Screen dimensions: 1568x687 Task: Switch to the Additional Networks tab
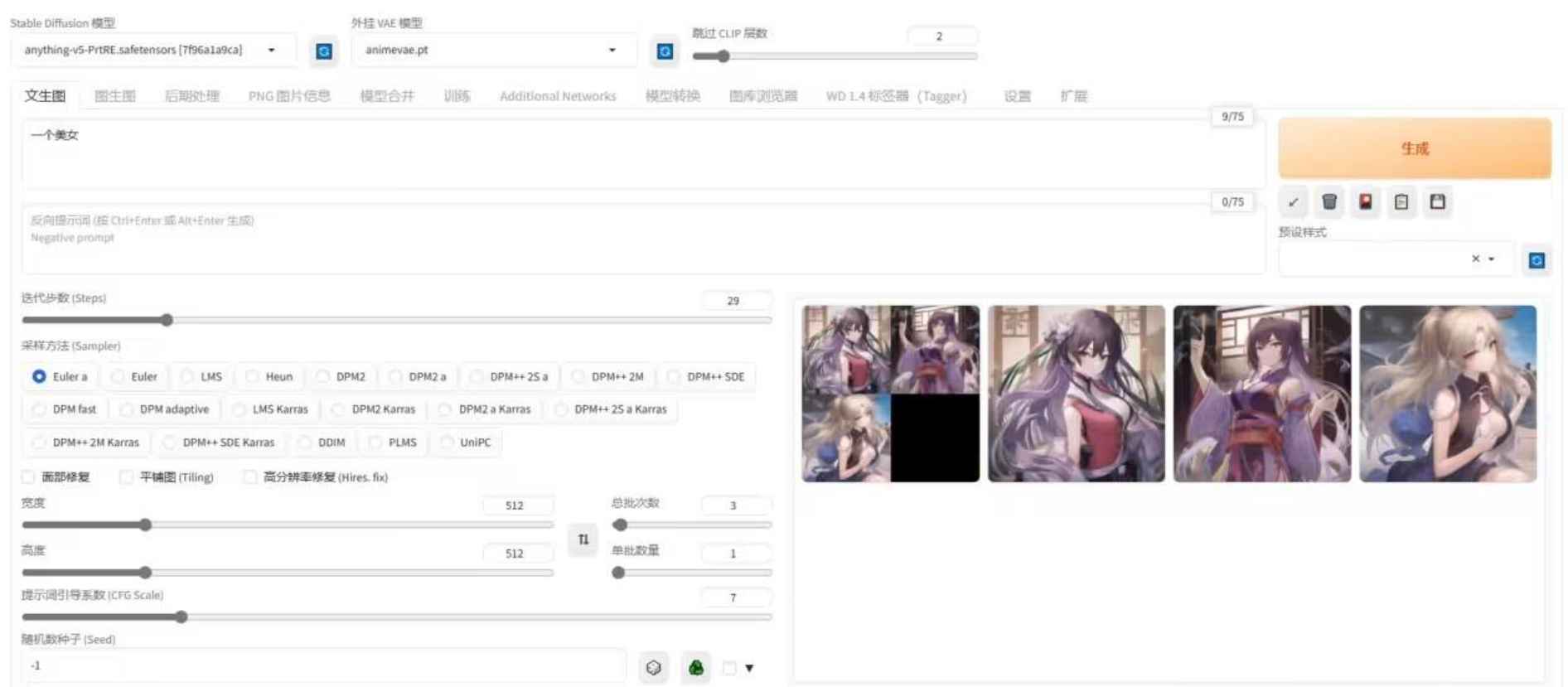coord(558,96)
